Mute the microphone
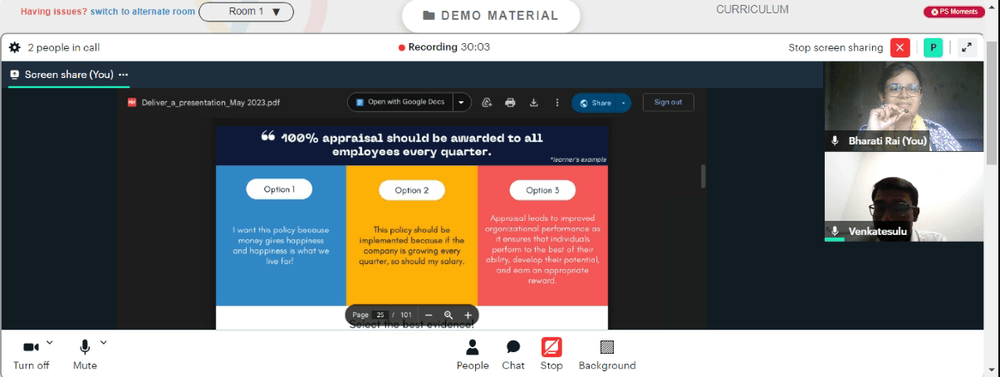 click(85, 354)
